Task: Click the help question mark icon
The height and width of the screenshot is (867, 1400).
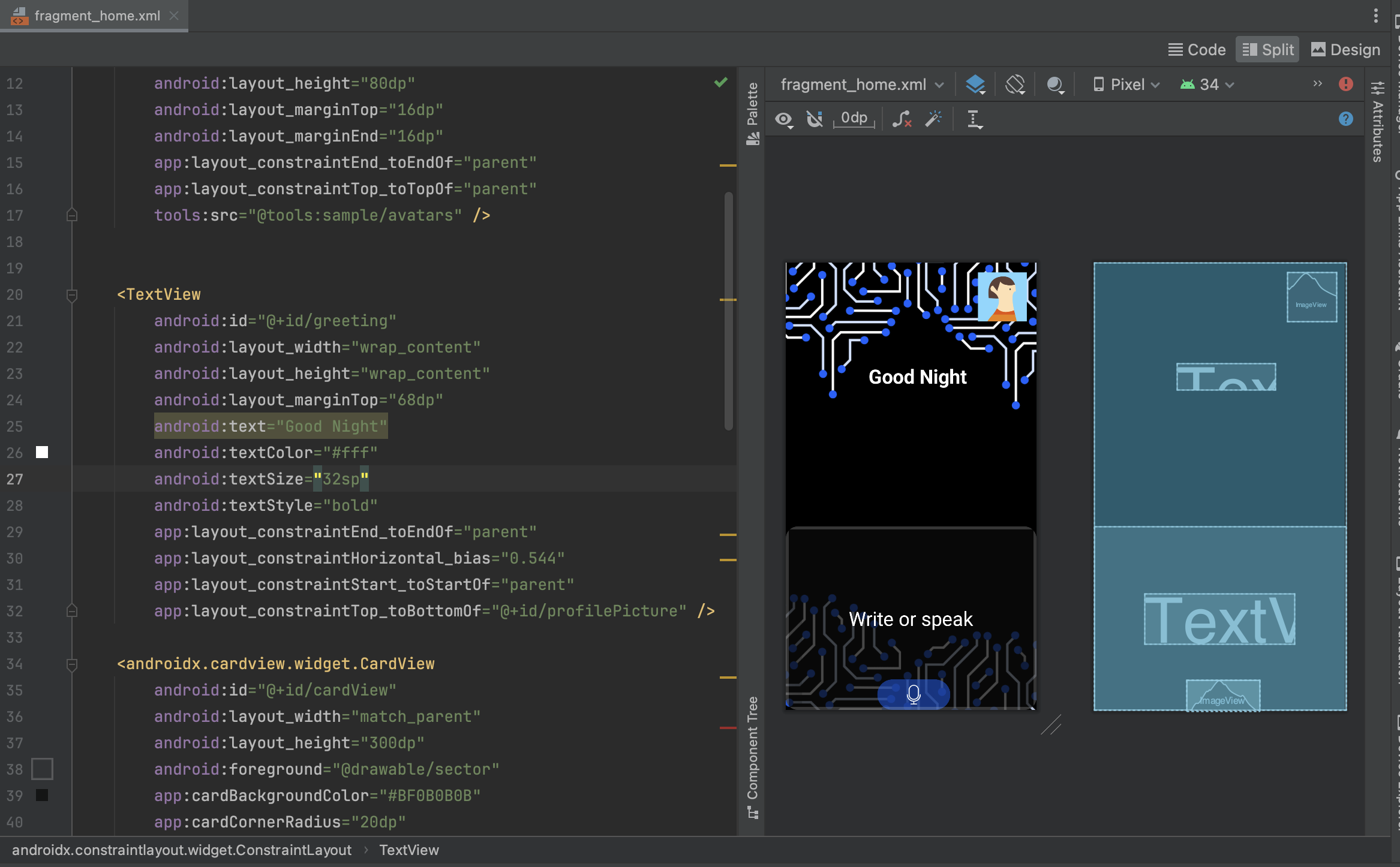Action: (1347, 118)
